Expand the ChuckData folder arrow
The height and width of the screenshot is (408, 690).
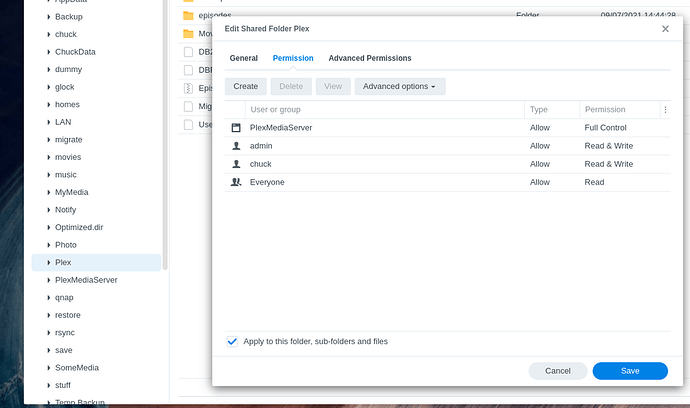pos(48,52)
